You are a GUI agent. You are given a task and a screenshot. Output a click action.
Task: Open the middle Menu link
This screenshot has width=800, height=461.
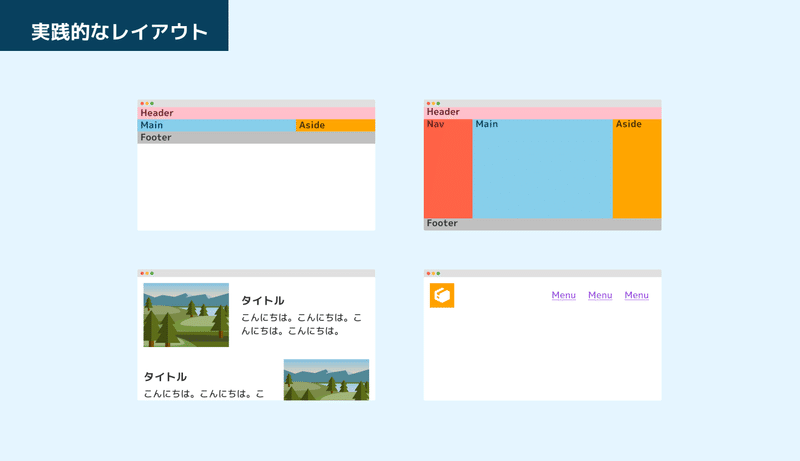coord(600,295)
